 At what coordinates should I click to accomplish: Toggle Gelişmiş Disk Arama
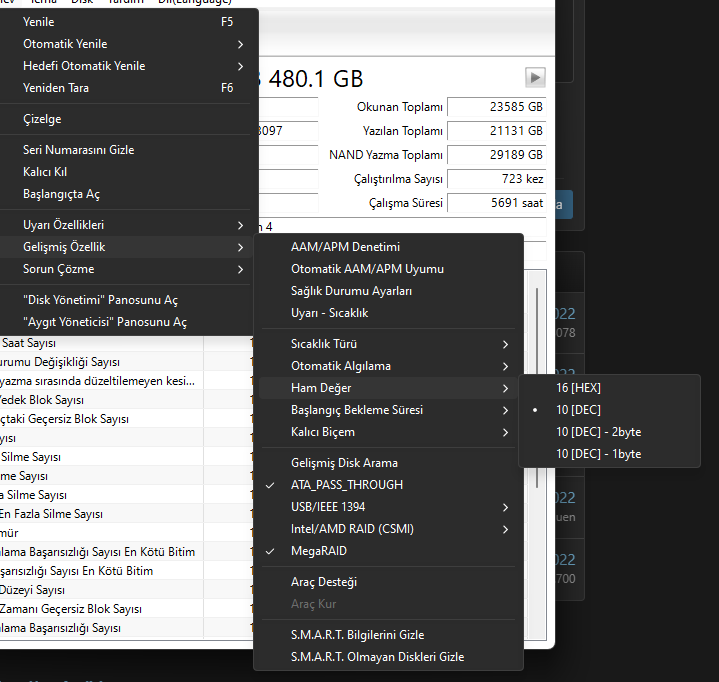click(x=388, y=463)
